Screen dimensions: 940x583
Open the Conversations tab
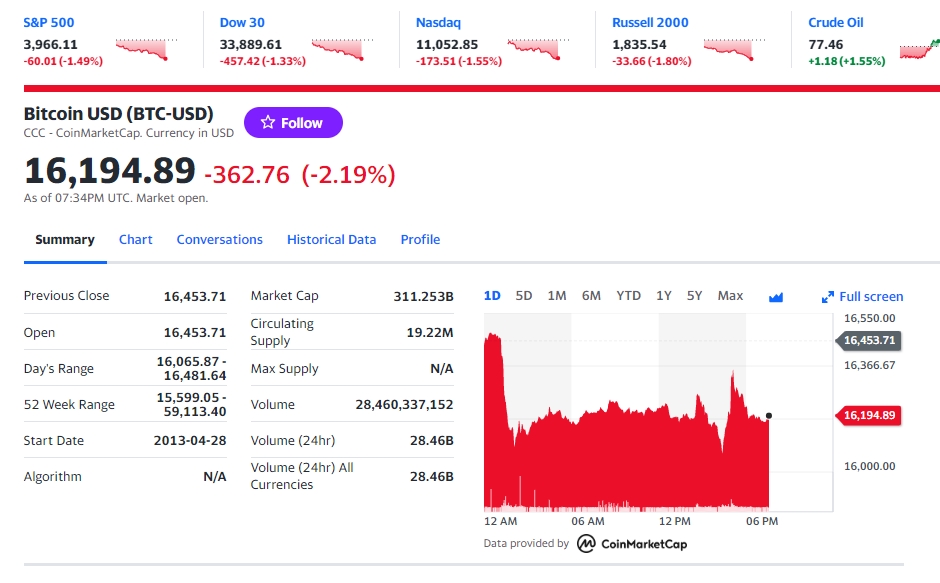[219, 240]
